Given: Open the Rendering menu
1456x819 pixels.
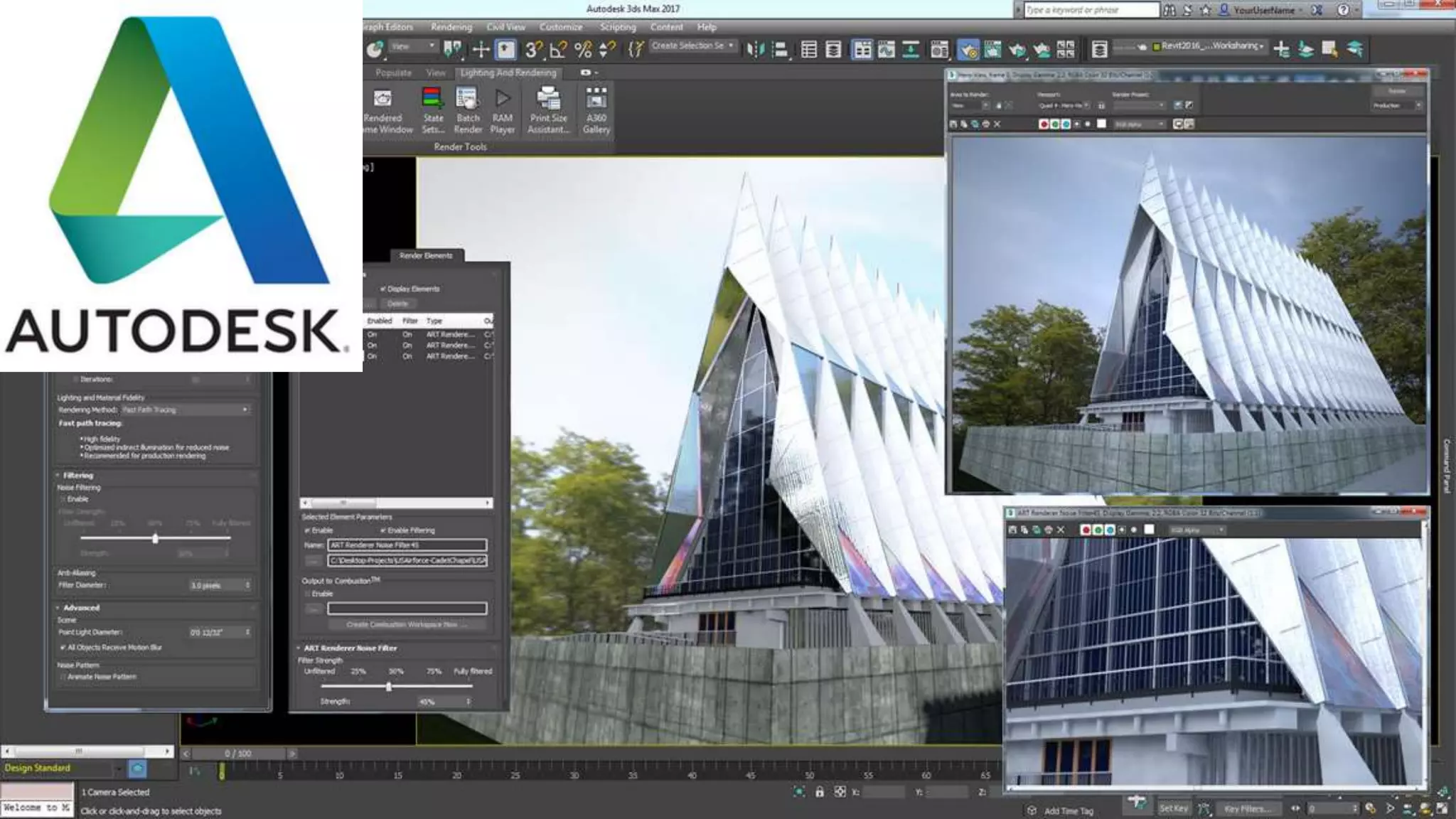Looking at the screenshot, I should tap(451, 27).
